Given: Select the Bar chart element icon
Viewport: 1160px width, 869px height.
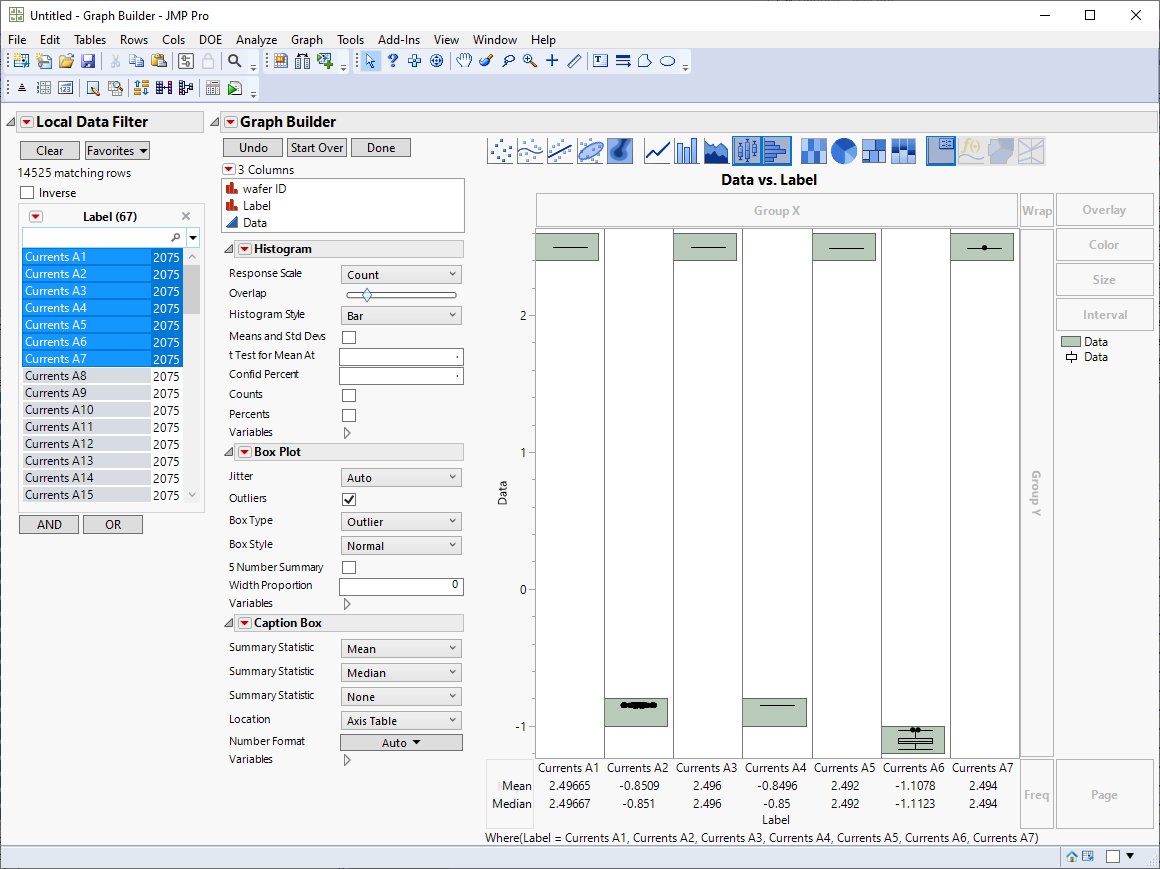Looking at the screenshot, I should (x=687, y=151).
